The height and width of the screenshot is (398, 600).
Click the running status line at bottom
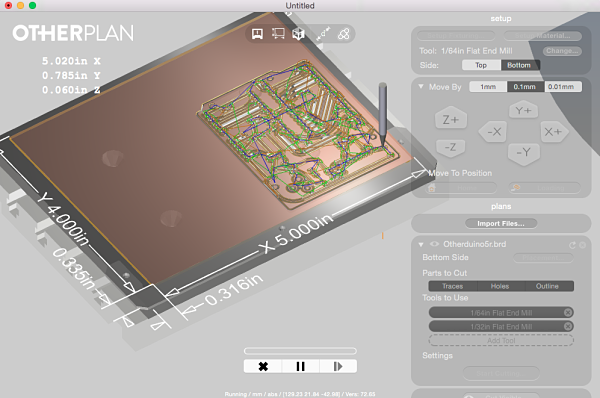[x=300, y=394]
